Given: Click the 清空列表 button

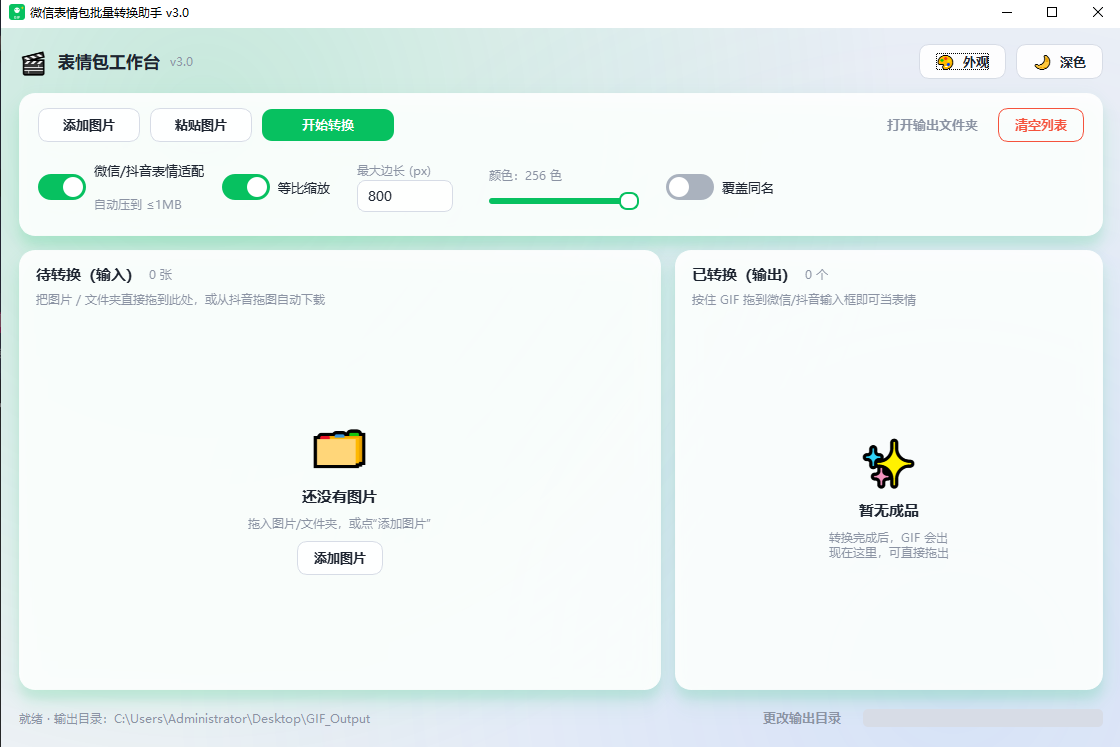Looking at the screenshot, I should (1041, 125).
